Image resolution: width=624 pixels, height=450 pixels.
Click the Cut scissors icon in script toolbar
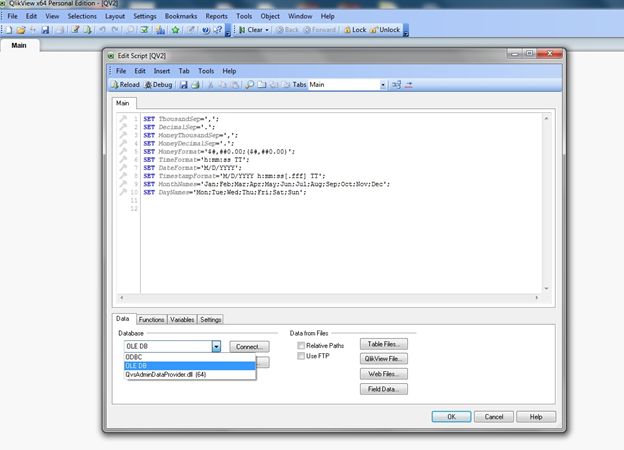(x=211, y=85)
